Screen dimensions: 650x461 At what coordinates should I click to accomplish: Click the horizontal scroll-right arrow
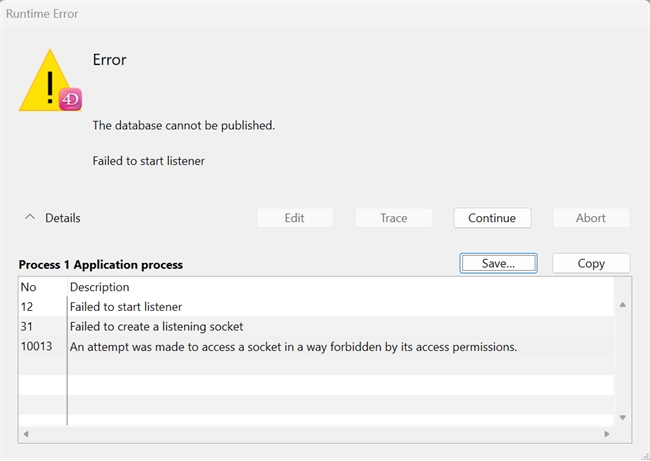tap(607, 434)
